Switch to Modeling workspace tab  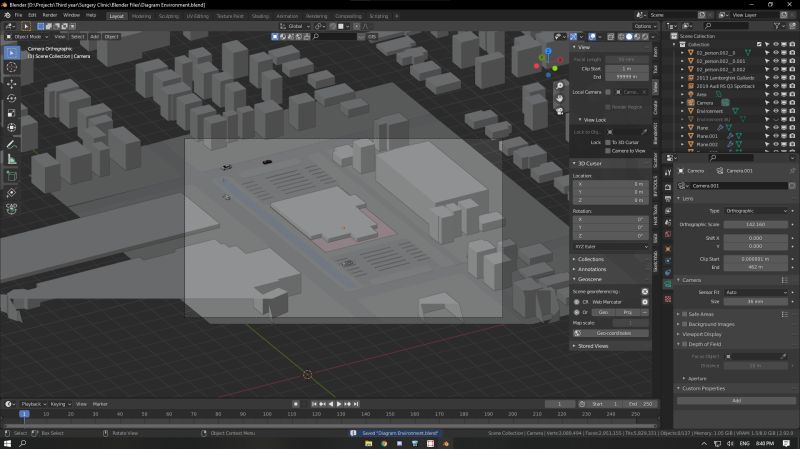coord(141,16)
